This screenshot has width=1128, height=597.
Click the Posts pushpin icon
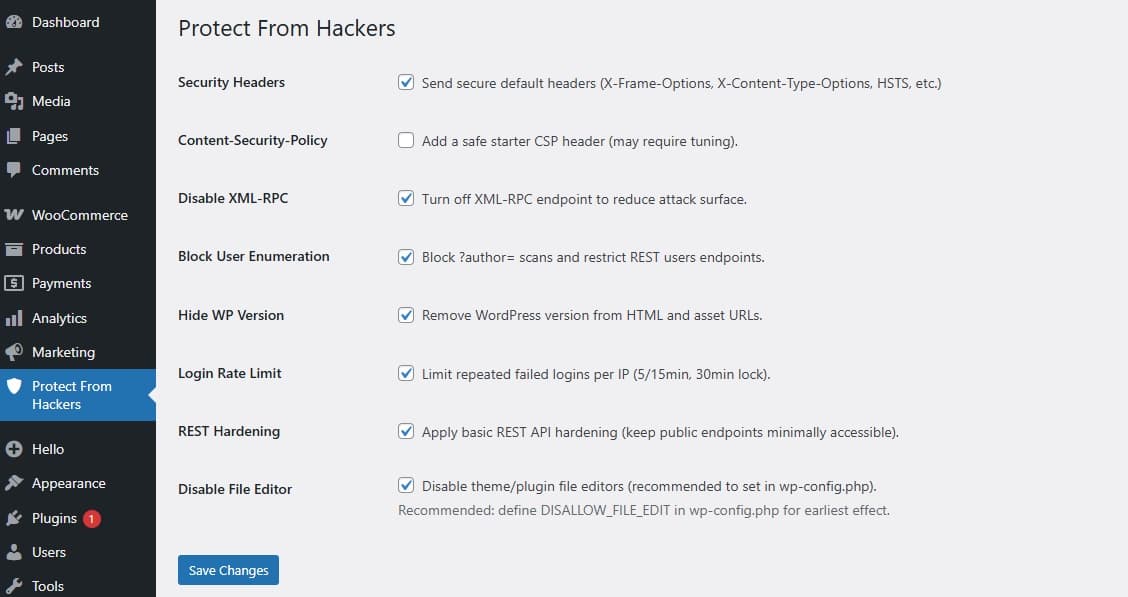(14, 67)
